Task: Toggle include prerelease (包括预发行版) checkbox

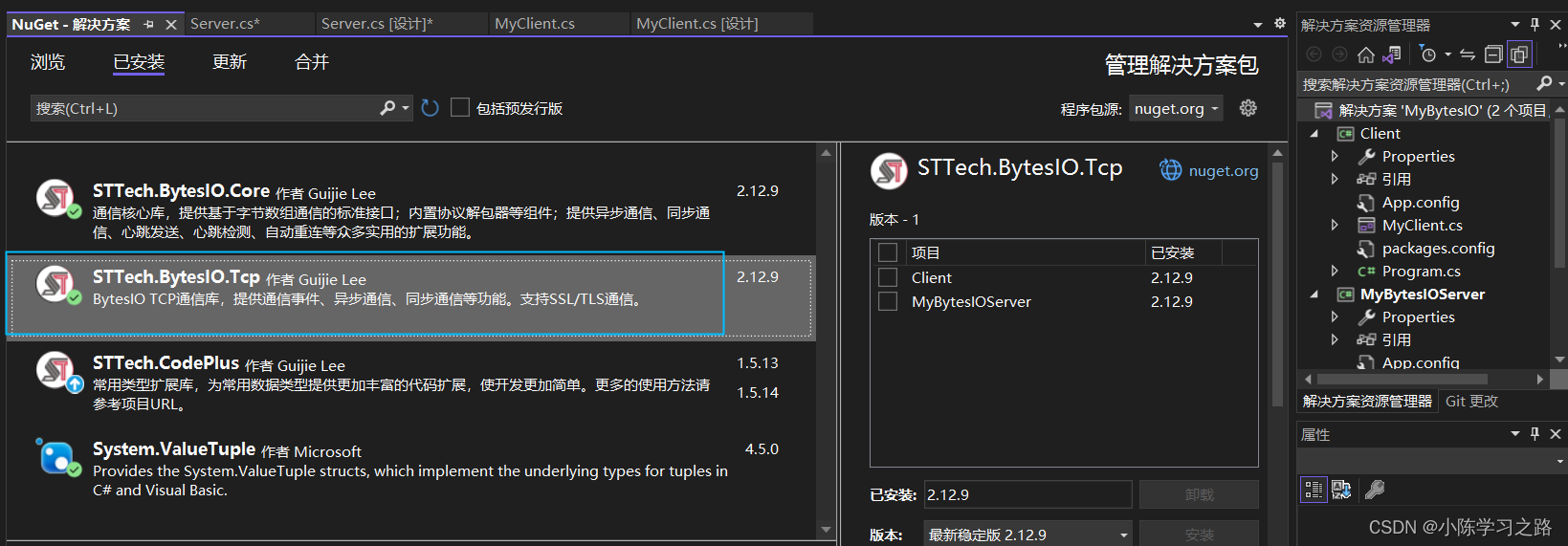Action: coord(460,107)
